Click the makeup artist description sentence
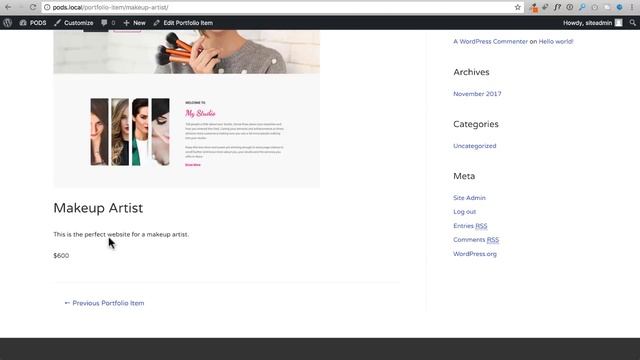 tap(121, 234)
